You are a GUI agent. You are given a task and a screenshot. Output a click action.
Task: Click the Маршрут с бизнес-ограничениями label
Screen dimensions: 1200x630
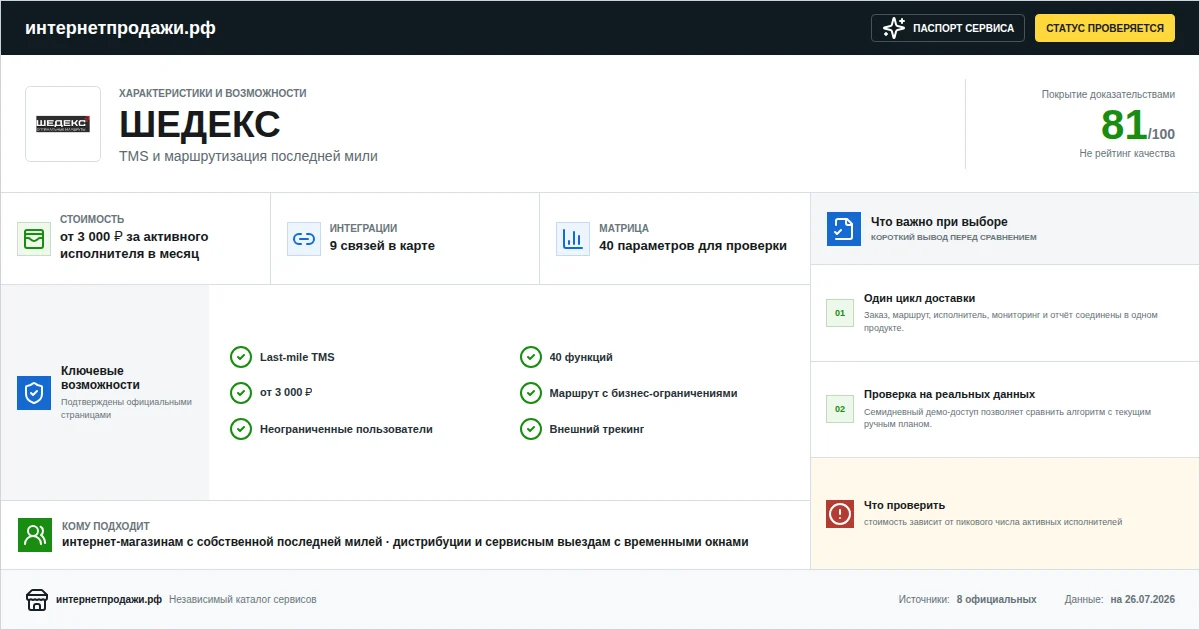(644, 393)
